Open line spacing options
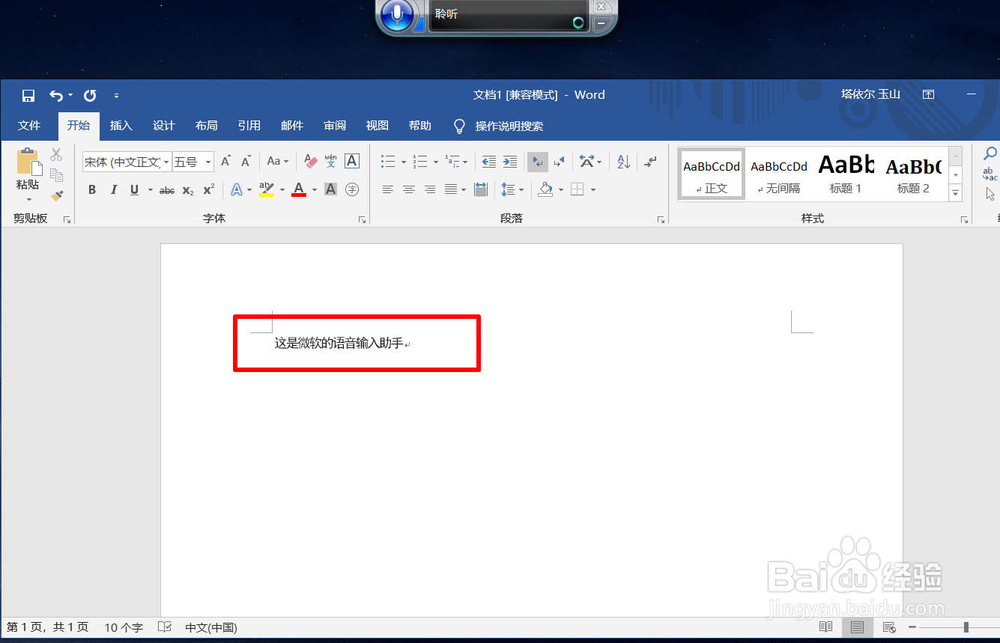 click(x=512, y=189)
